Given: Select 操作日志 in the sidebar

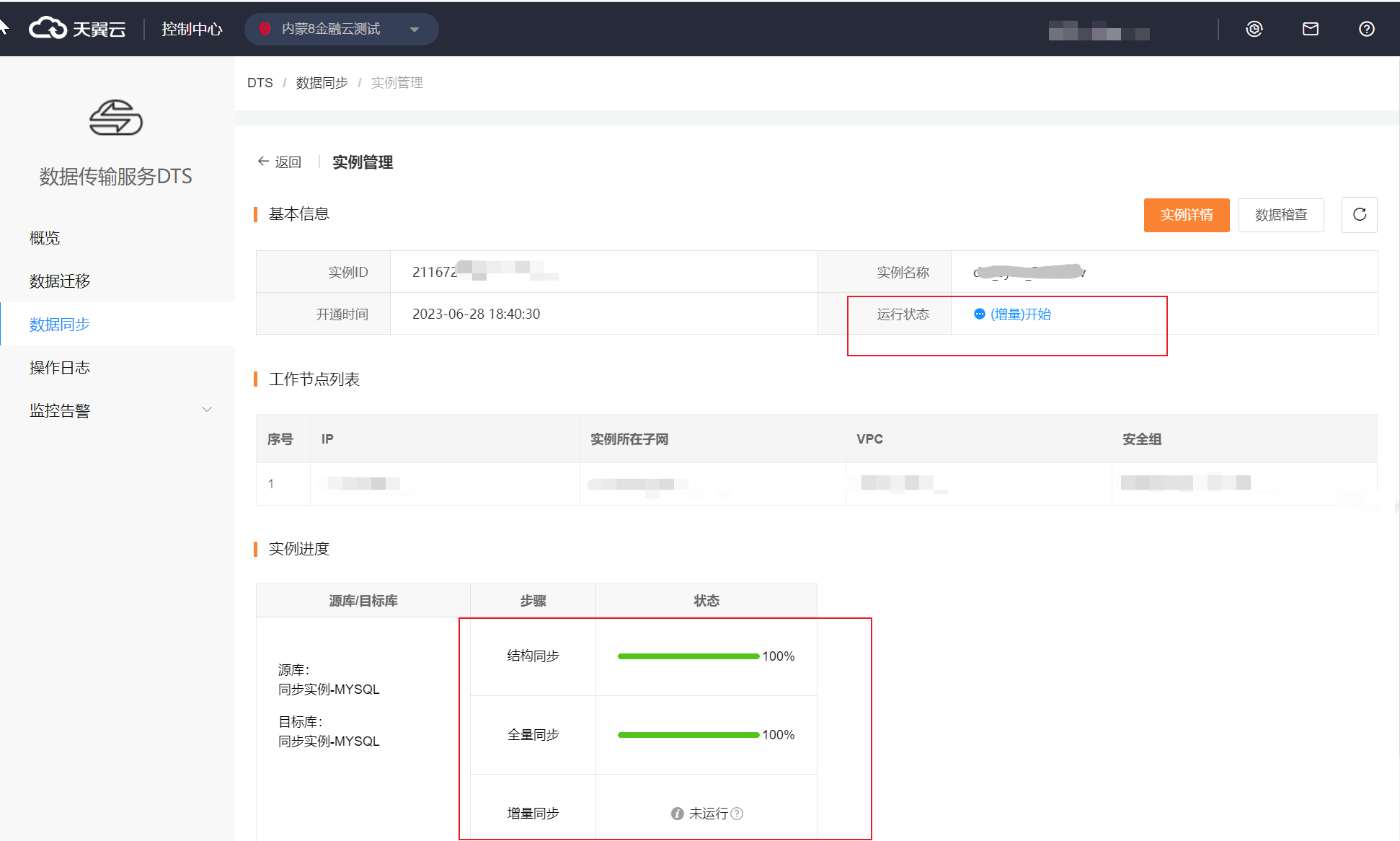Looking at the screenshot, I should 60,367.
